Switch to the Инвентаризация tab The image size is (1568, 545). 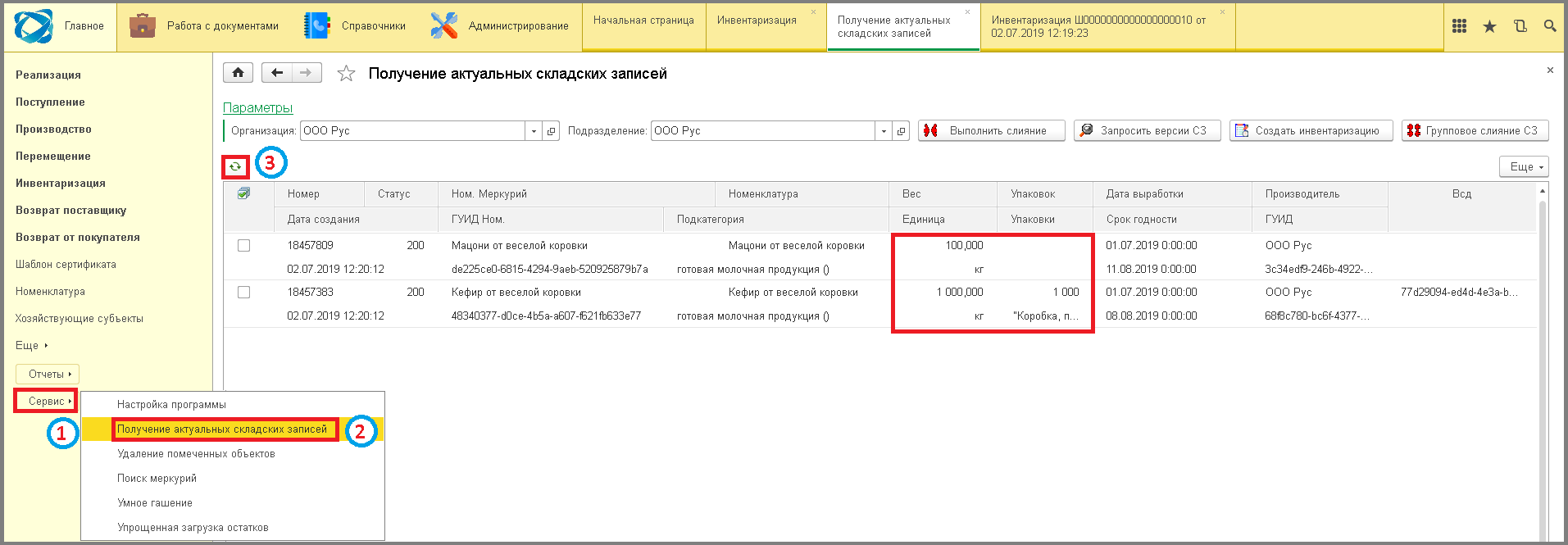point(757,20)
